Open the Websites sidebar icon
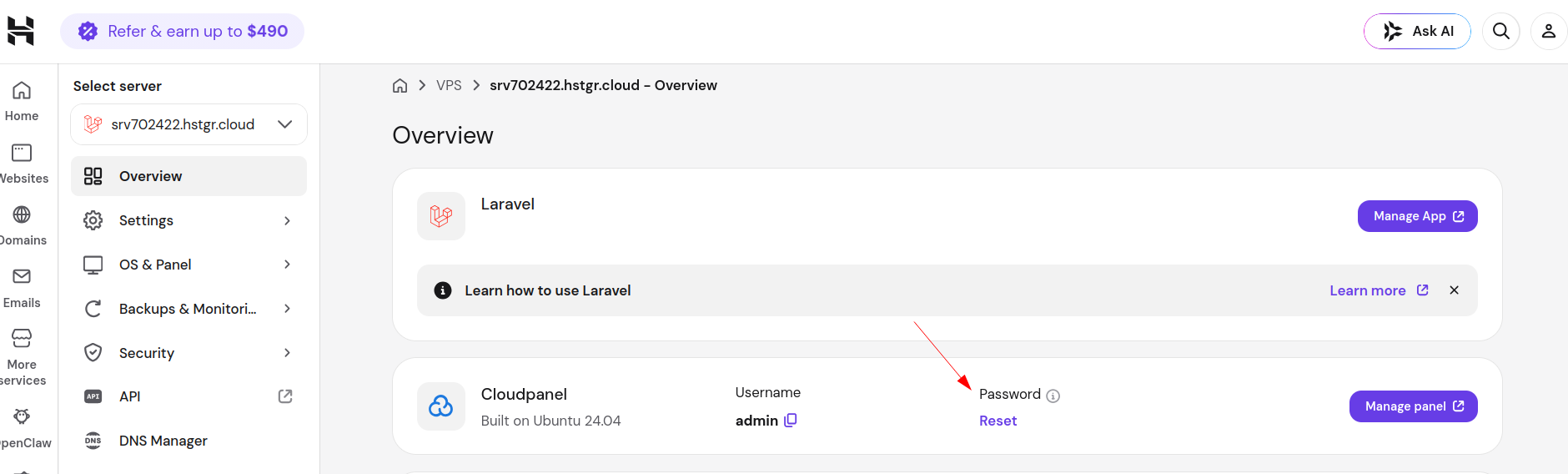 tap(22, 153)
